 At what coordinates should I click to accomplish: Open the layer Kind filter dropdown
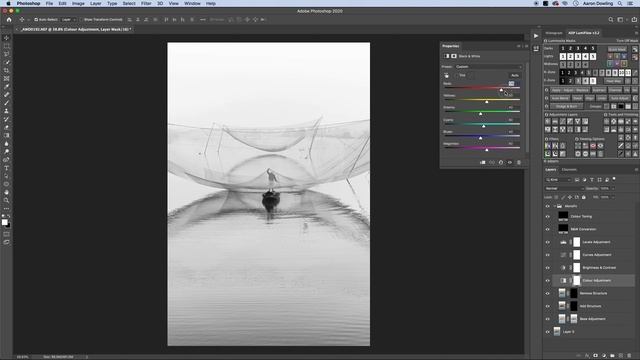click(x=558, y=180)
